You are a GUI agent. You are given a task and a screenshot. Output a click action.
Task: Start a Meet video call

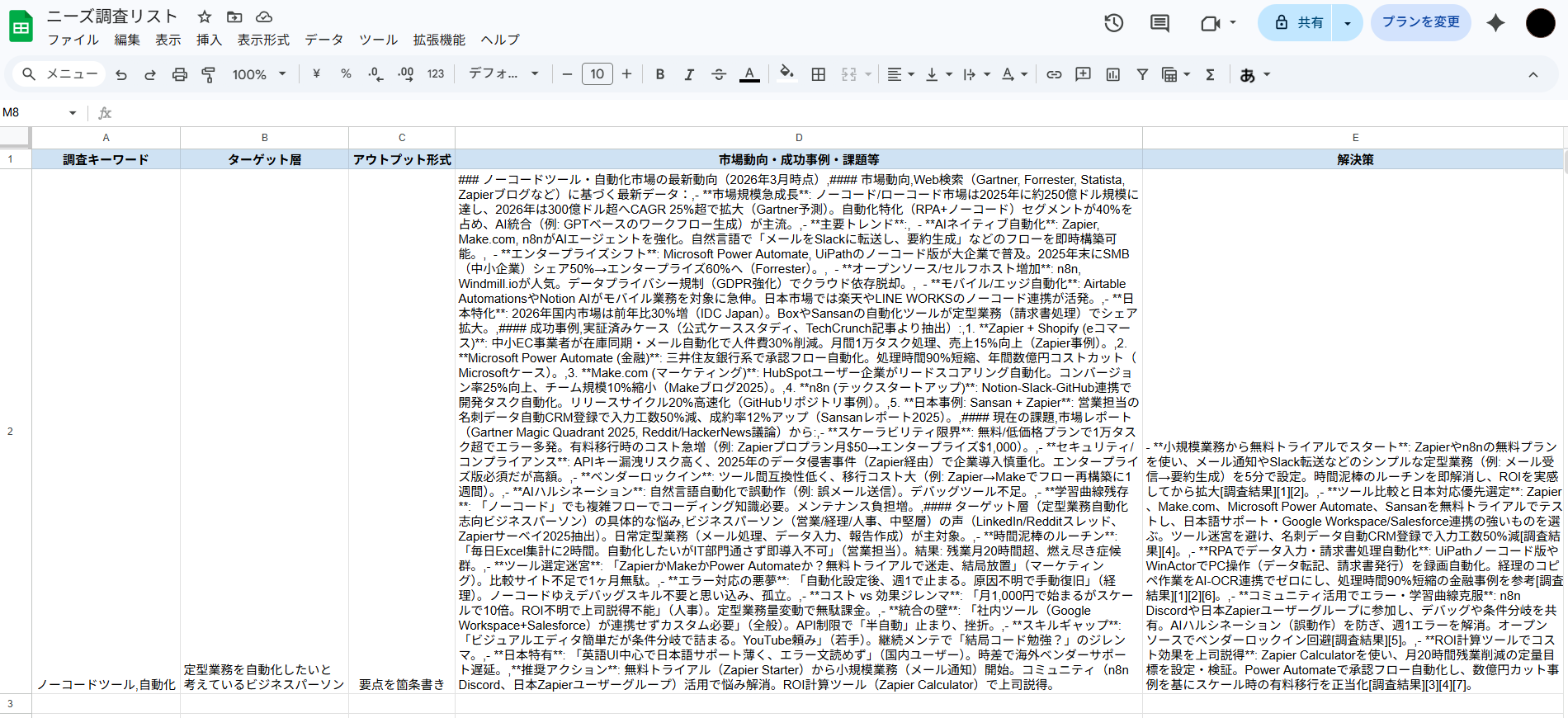click(x=1210, y=23)
